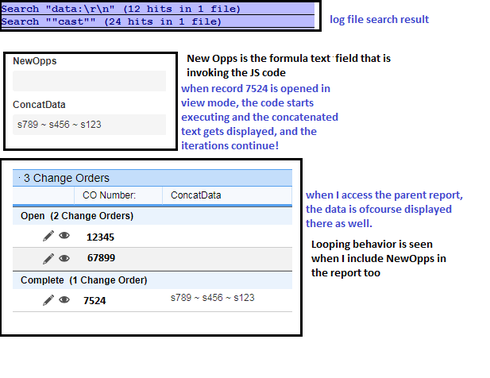Collapse the Complete (1 Change Order) group
Image resolution: width=490 pixels, height=378 pixels.
tap(84, 280)
